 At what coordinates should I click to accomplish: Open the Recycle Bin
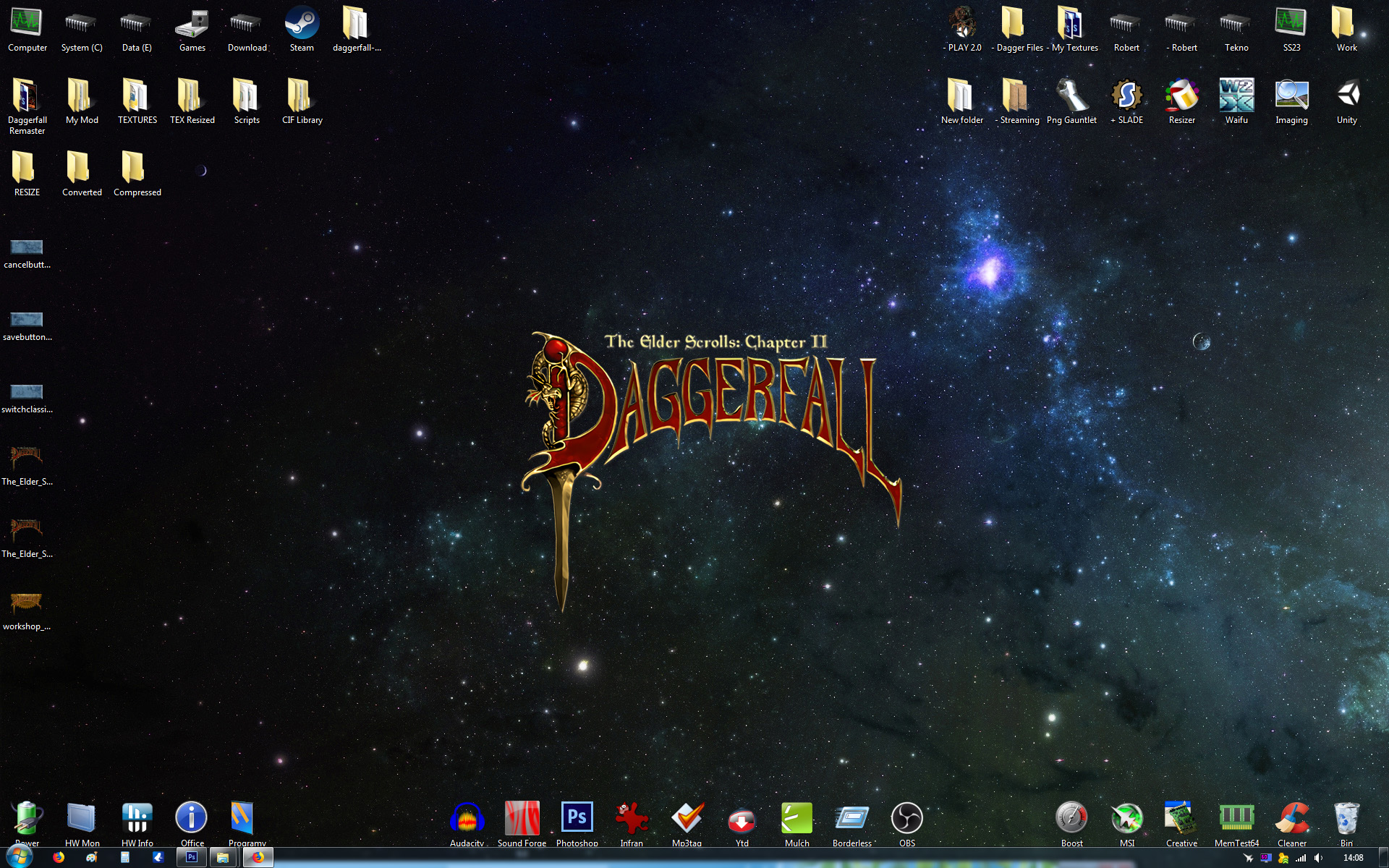point(1346,823)
